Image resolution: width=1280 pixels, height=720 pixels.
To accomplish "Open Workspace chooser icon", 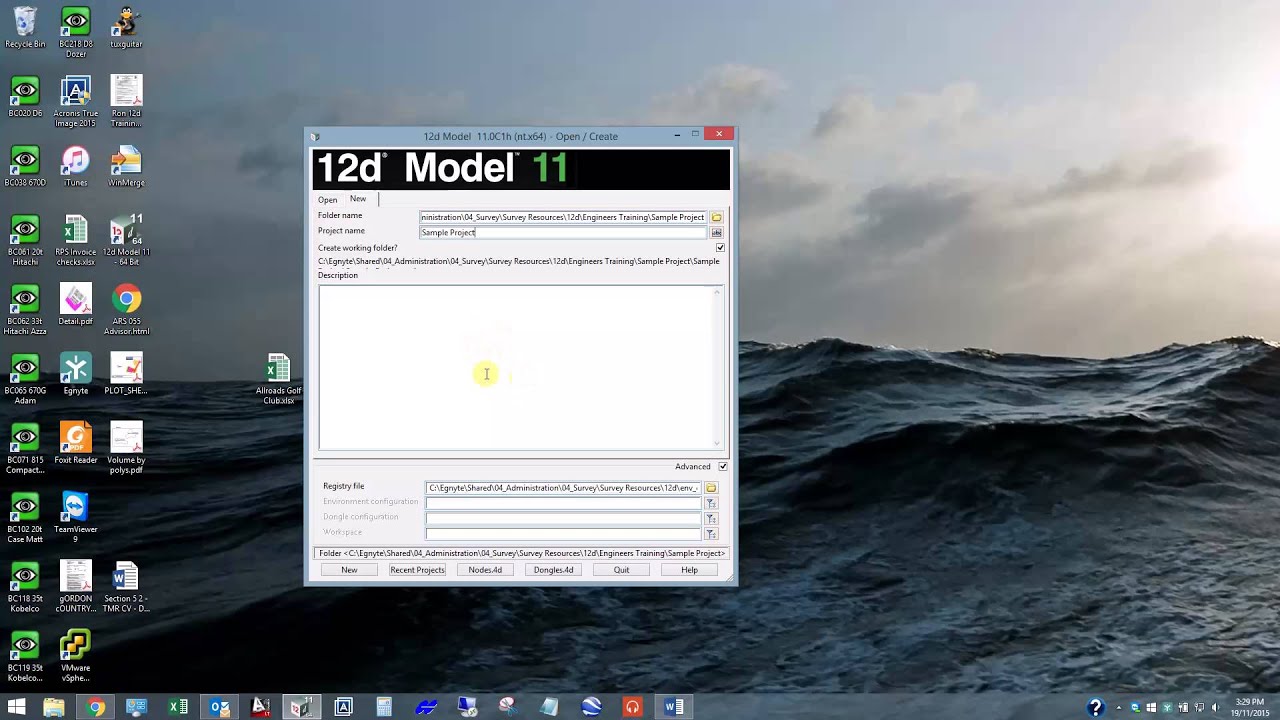I will [711, 534].
